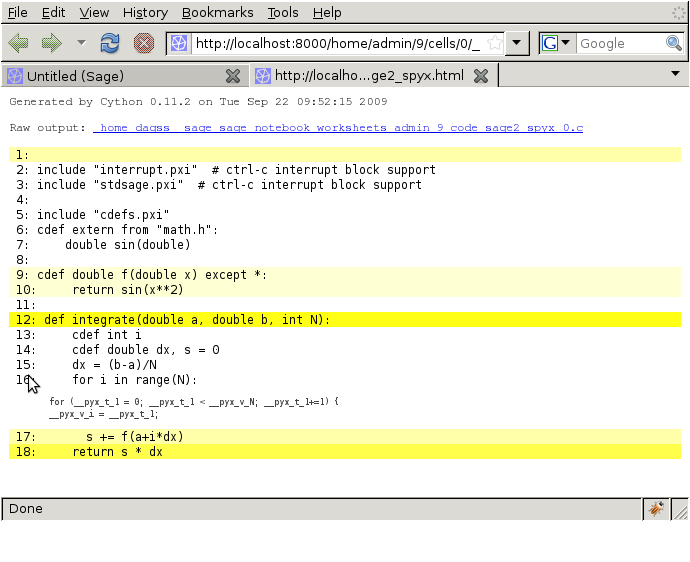Open the Bookmarks menu
690x562 pixels.
pos(217,13)
